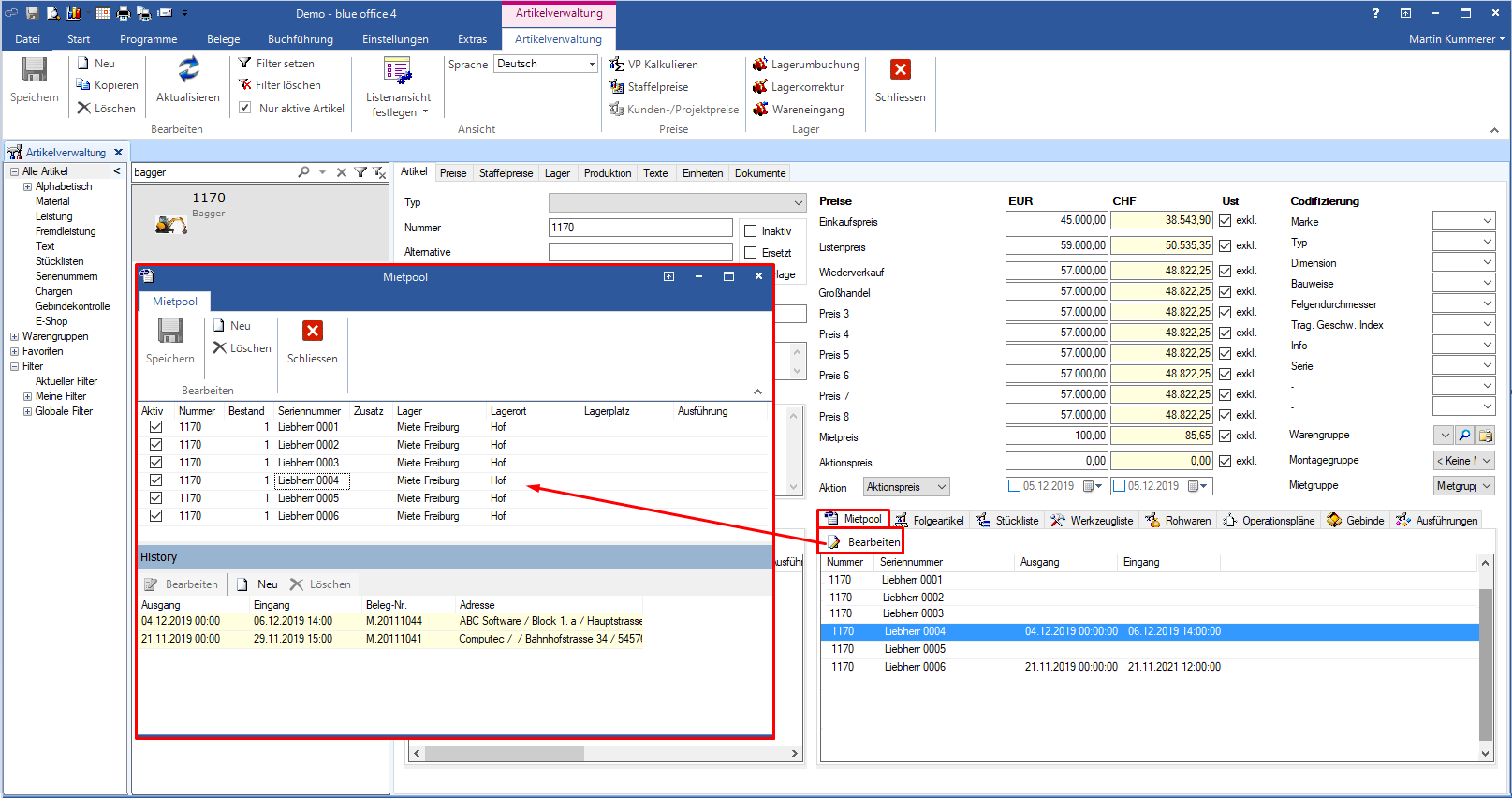Click red Schliessen icon in Mietpool window
This screenshot has width=1512, height=798.
tap(313, 332)
